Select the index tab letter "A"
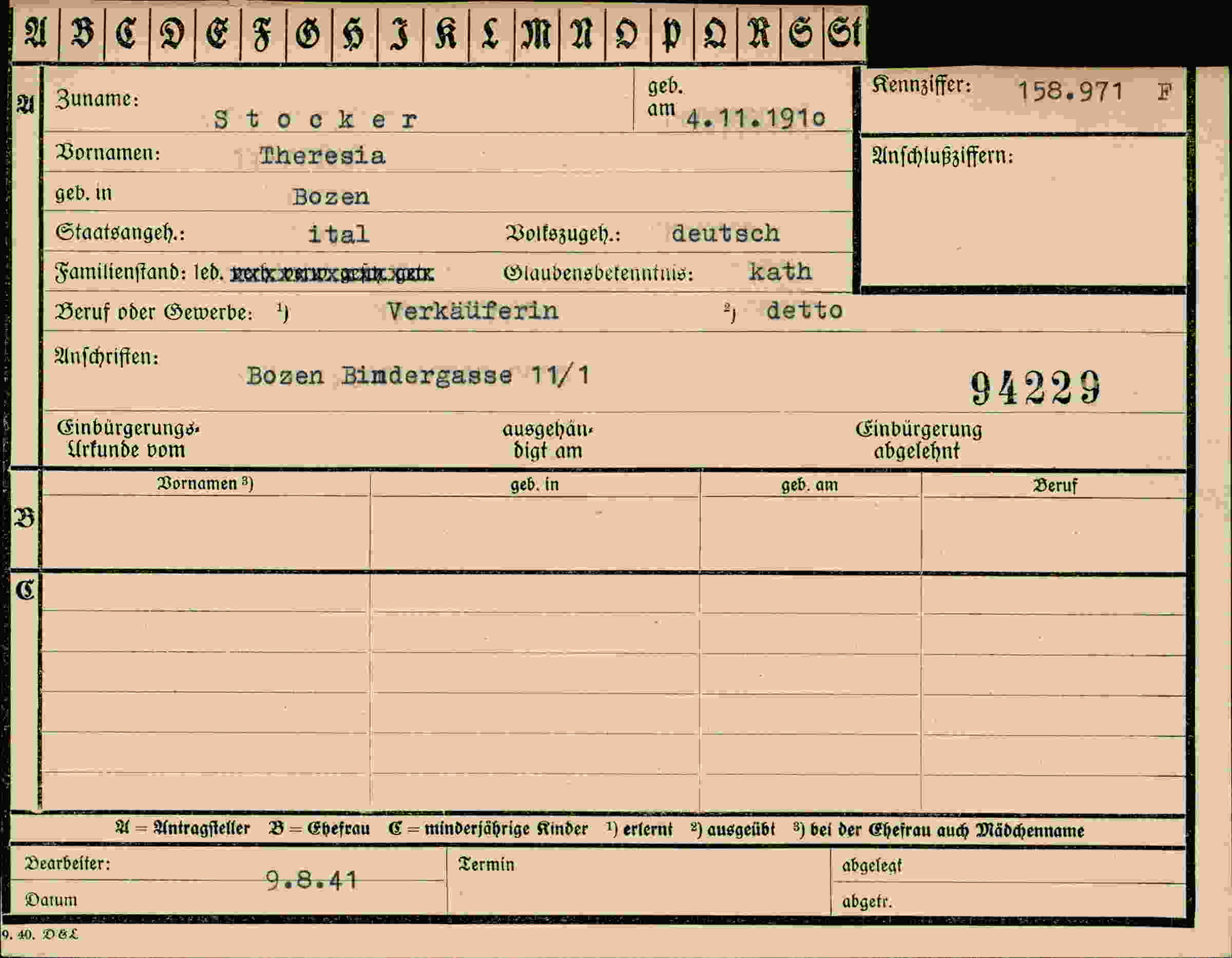 click(x=35, y=33)
